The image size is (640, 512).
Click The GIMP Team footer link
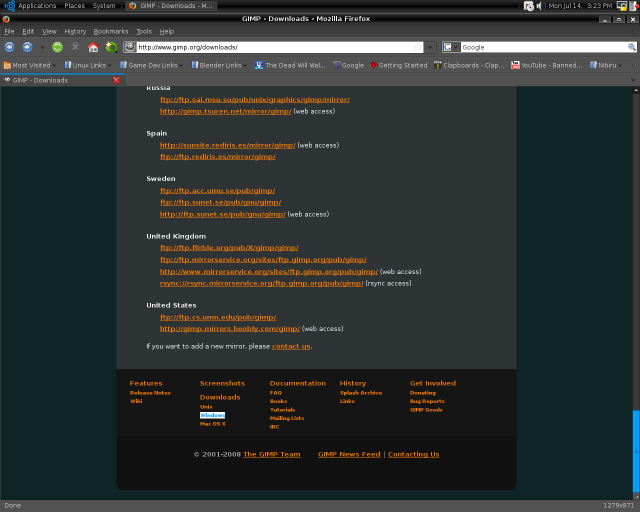click(x=272, y=454)
